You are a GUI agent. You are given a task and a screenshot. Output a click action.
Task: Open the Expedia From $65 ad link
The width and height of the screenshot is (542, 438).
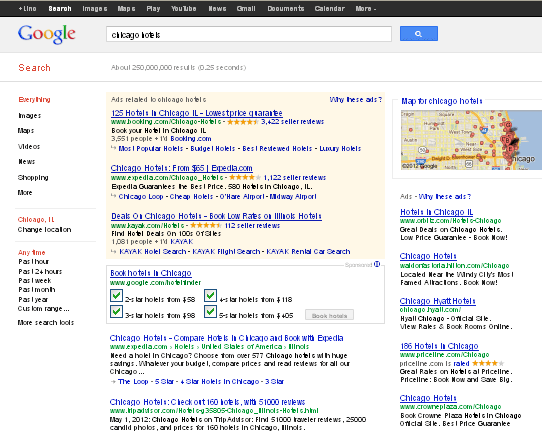coord(181,168)
